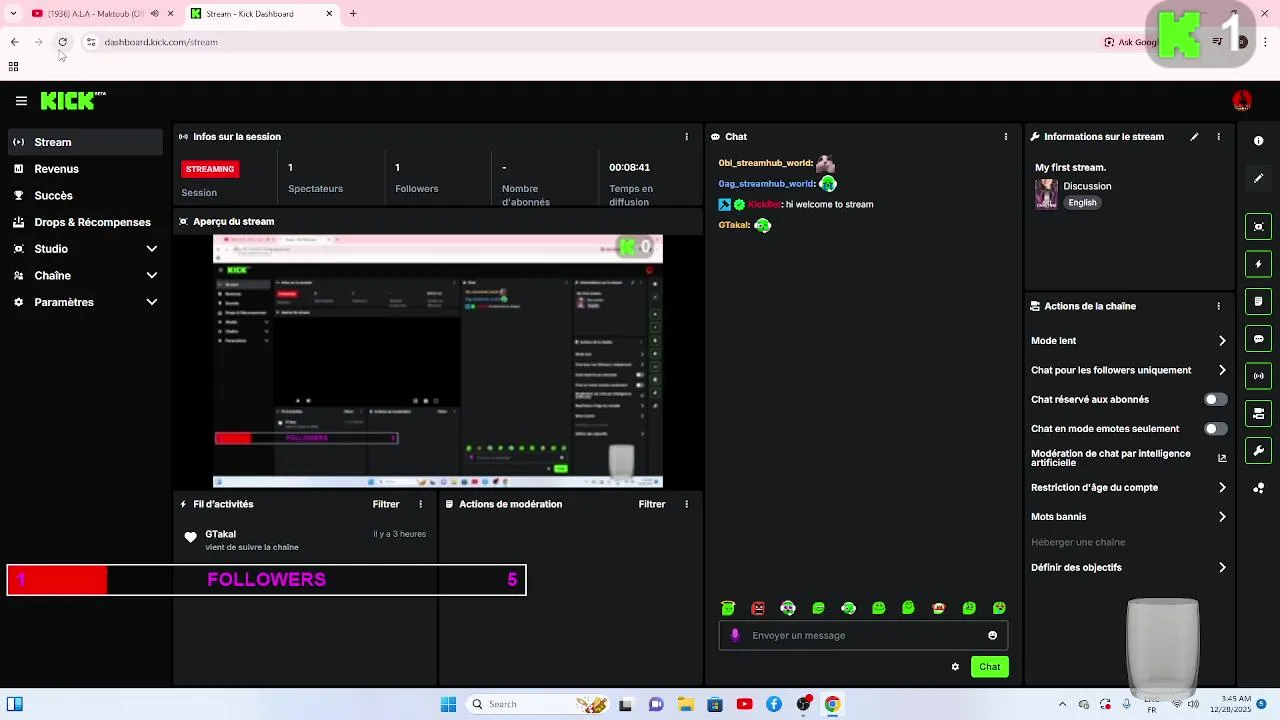
Task: Click the Discussion category thumbnail
Action: (1046, 194)
